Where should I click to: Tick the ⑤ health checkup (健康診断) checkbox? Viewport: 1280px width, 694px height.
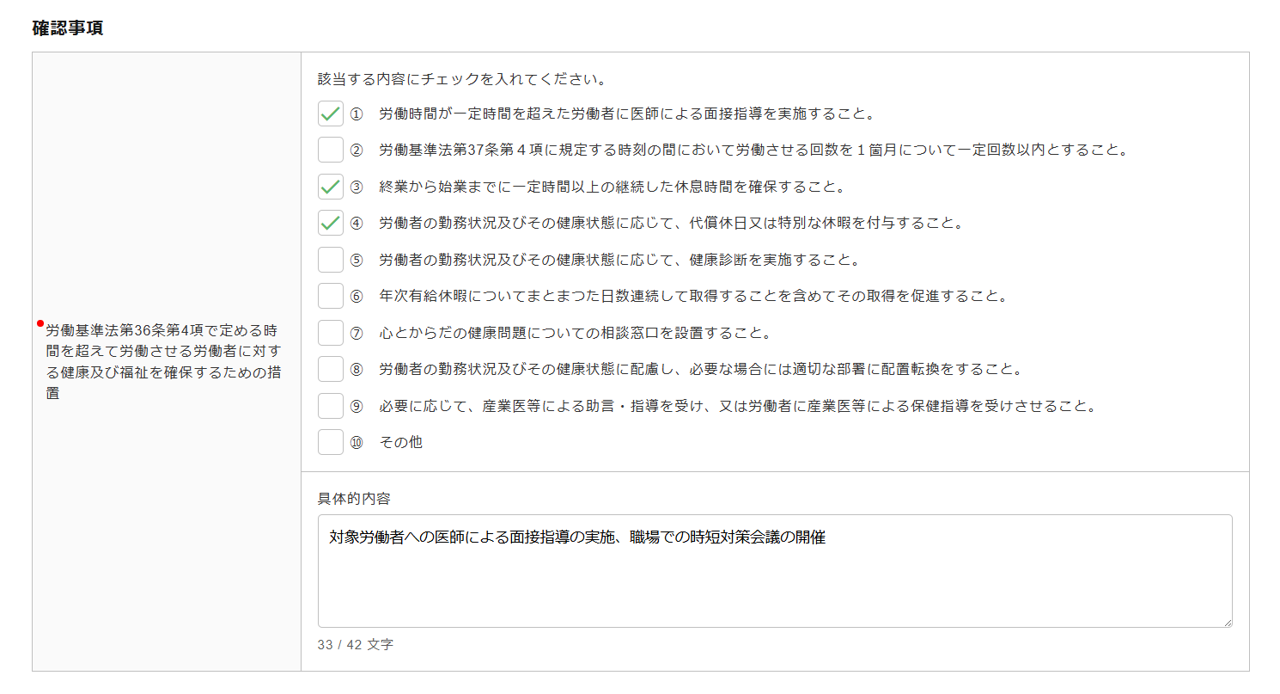[x=331, y=260]
